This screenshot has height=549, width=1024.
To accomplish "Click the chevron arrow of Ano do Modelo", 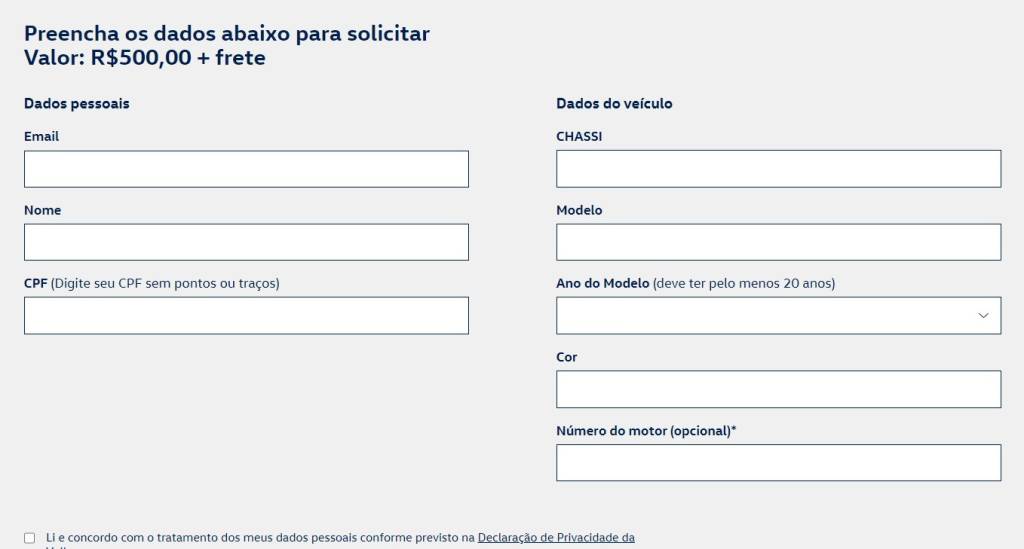I will [x=983, y=316].
